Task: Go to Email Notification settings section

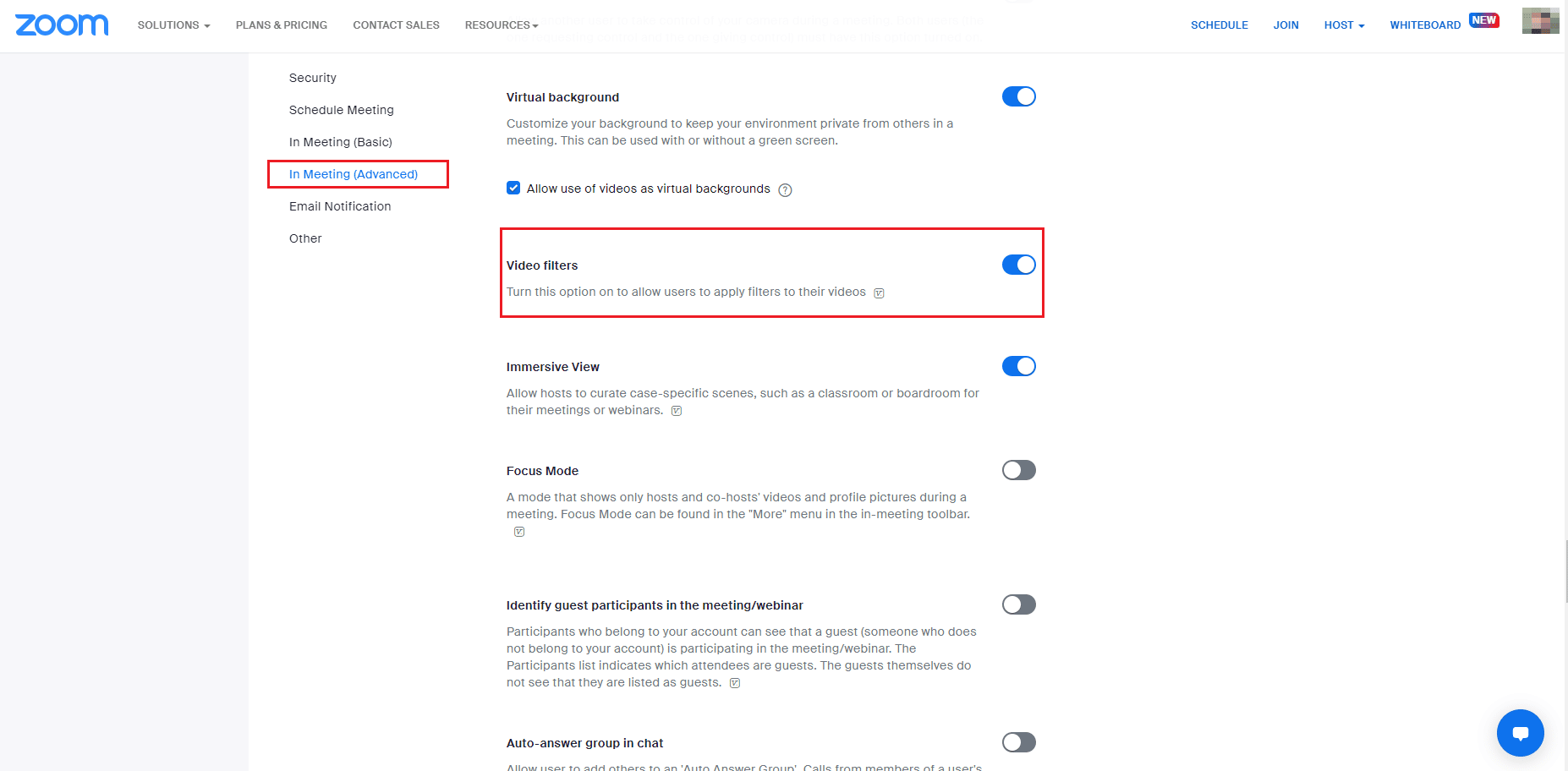Action: point(340,206)
